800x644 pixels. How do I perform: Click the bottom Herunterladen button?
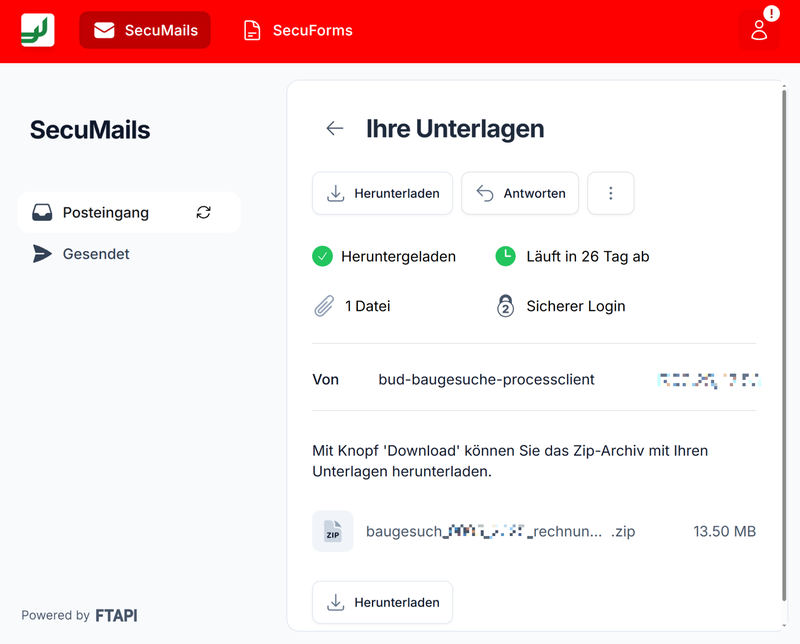(382, 602)
